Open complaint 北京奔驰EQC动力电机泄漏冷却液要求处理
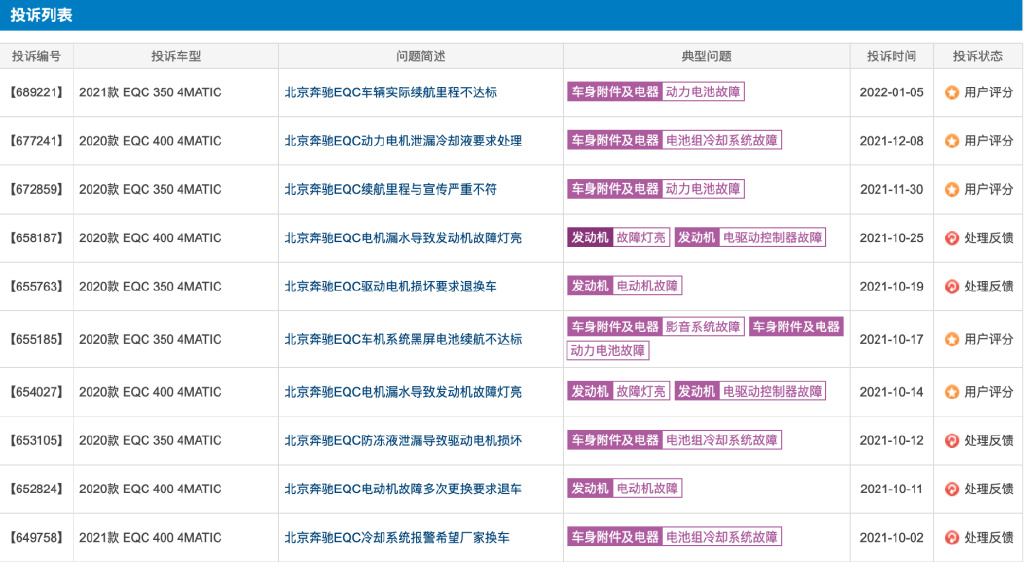The width and height of the screenshot is (1024, 562). tap(403, 141)
